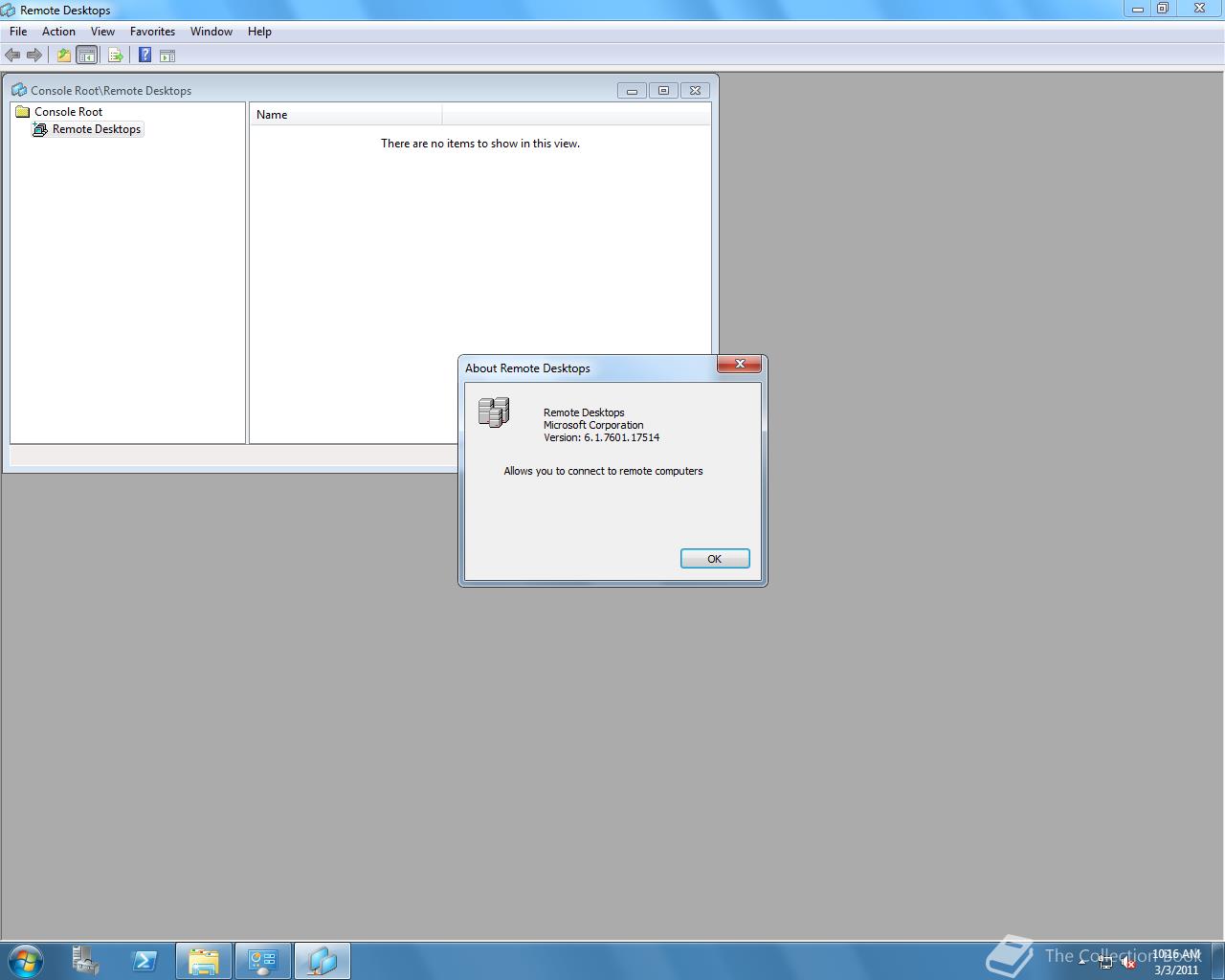The width and height of the screenshot is (1225, 980).
Task: Click OK in About Remote Desktops dialog
Action: tap(715, 559)
